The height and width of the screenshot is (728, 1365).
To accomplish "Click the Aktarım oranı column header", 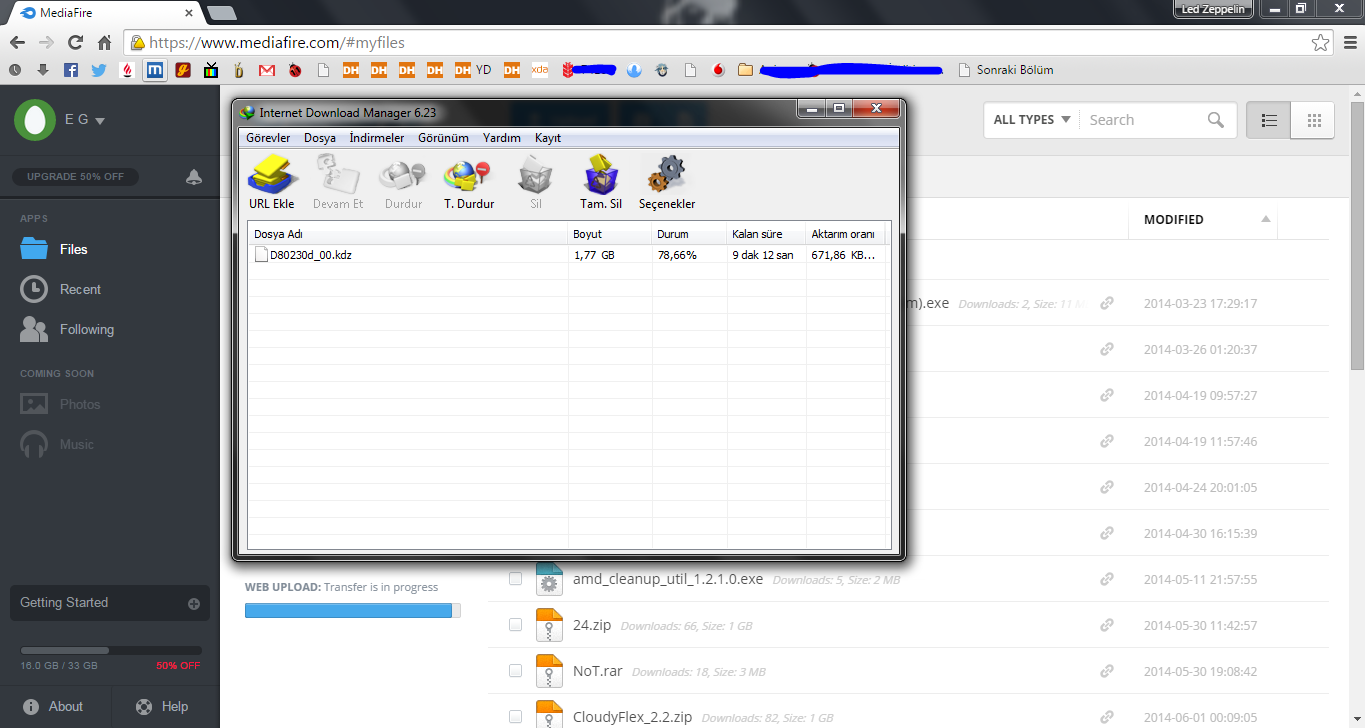I will (846, 234).
